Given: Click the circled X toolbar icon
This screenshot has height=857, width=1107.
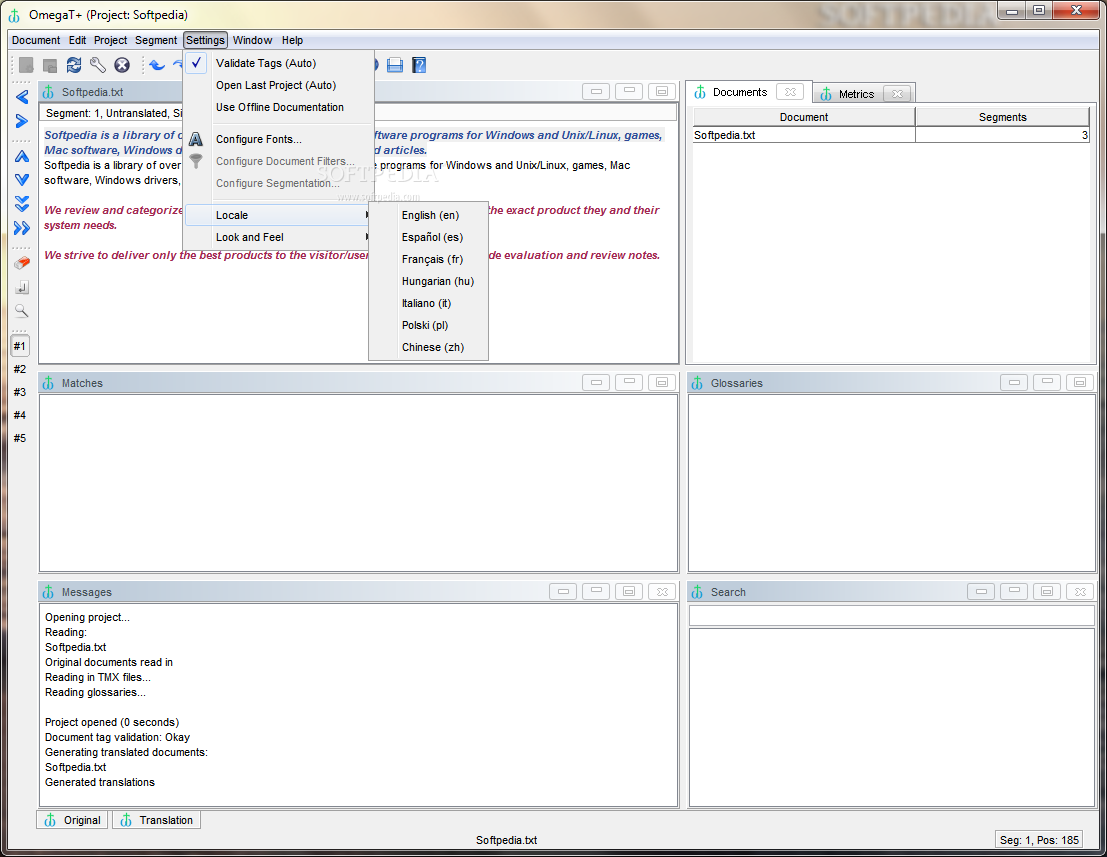Looking at the screenshot, I should pos(122,65).
